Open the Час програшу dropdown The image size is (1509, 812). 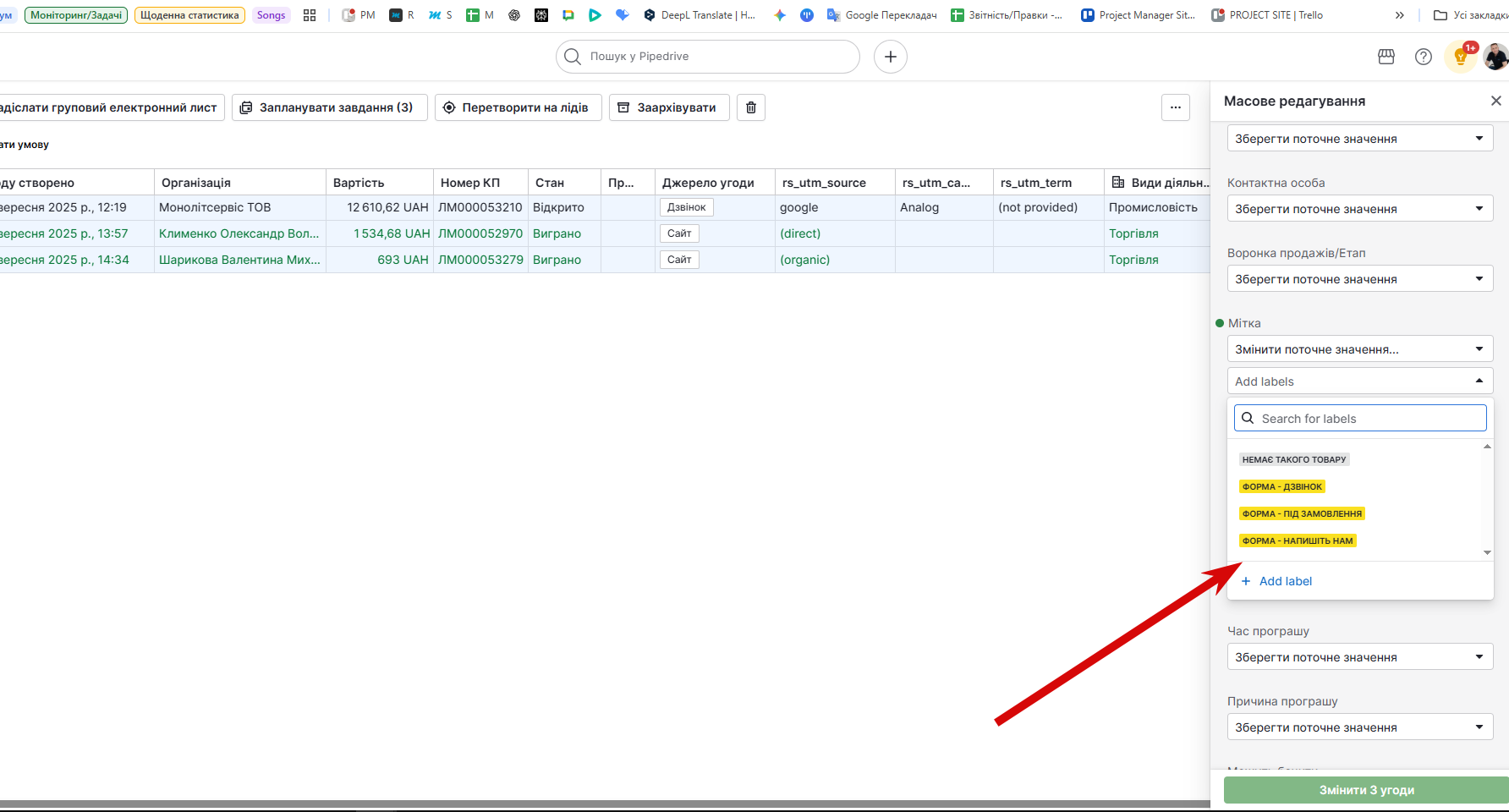[1360, 657]
